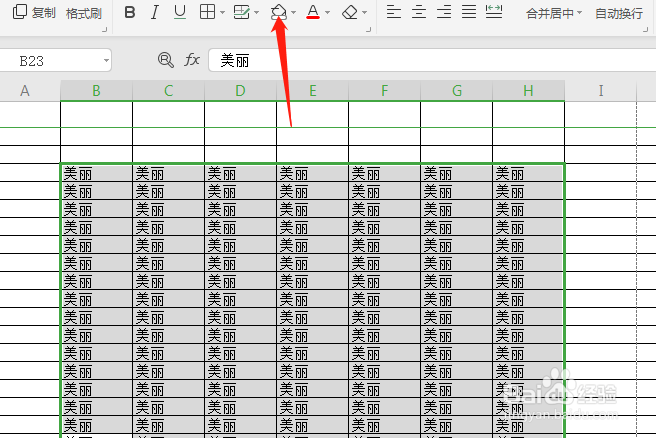Toggle bold formatting
The width and height of the screenshot is (656, 438).
130,13
